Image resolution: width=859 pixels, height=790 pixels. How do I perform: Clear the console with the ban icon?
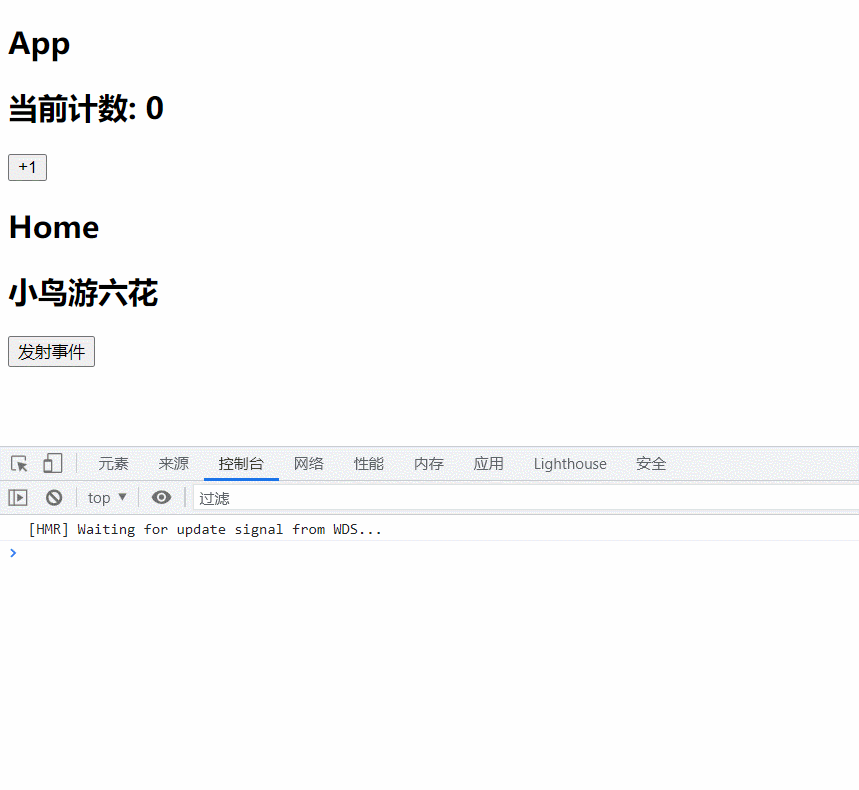click(x=54, y=497)
